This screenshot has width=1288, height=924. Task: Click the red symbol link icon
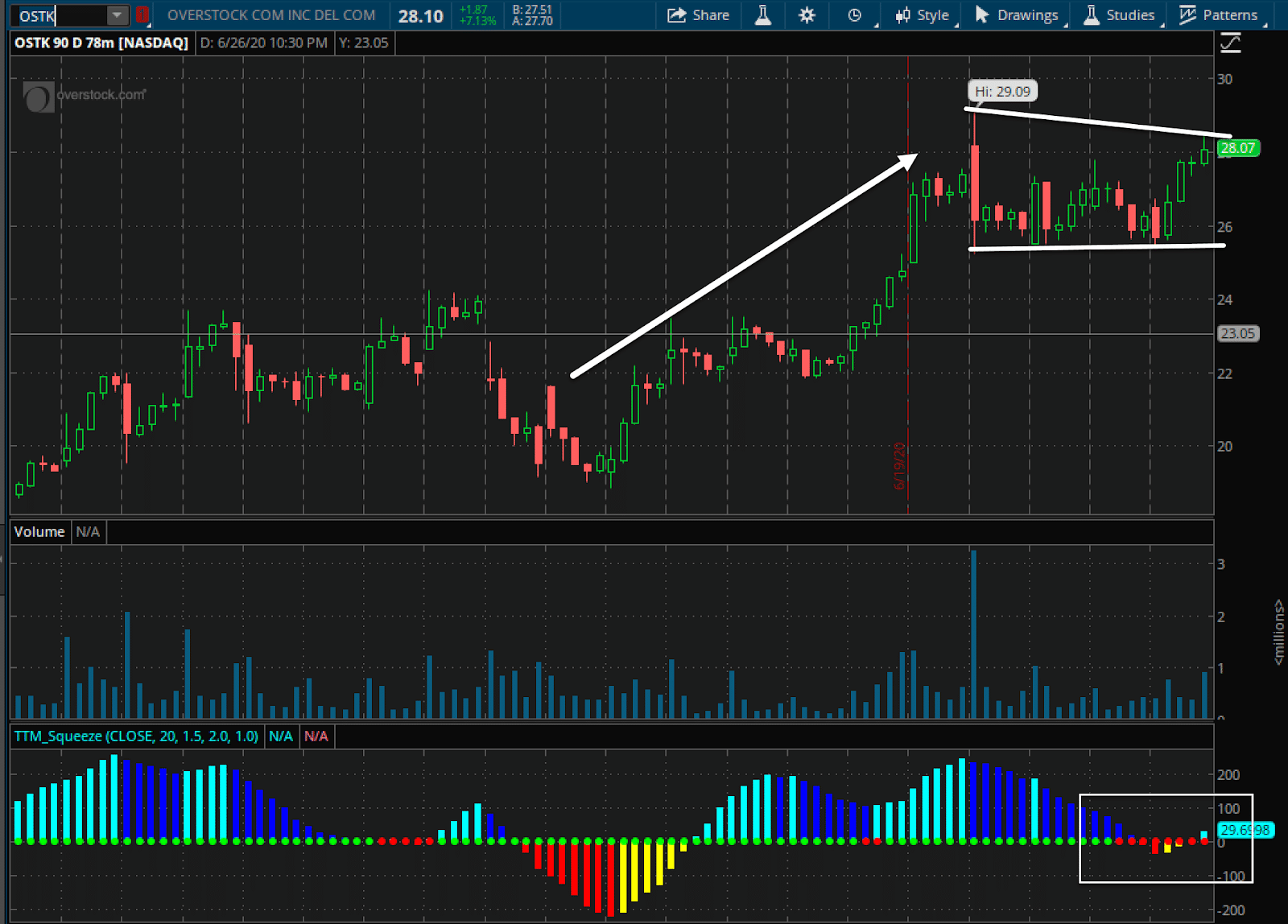point(142,14)
